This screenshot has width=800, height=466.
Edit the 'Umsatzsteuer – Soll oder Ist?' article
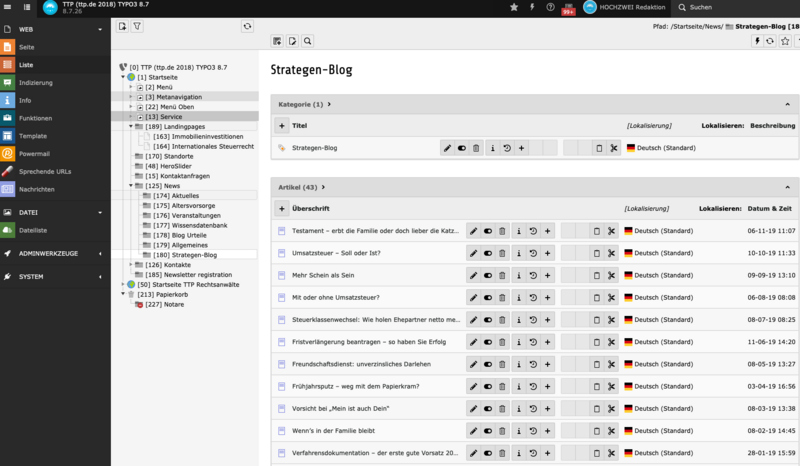[x=474, y=252]
